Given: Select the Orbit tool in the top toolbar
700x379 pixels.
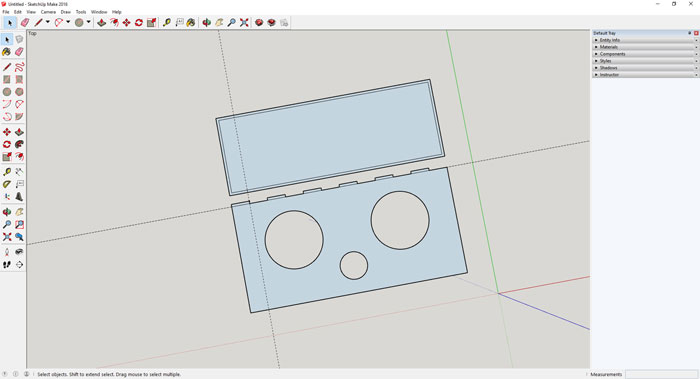Looking at the screenshot, I should point(206,22).
